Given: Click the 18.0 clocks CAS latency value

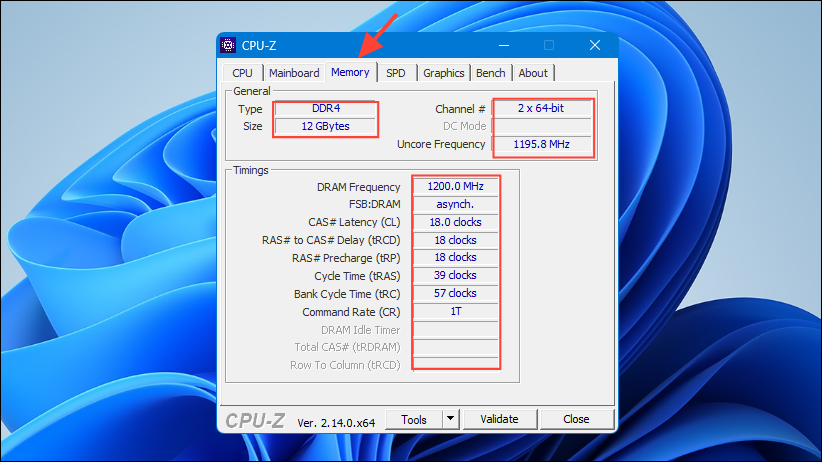Looking at the screenshot, I should coord(456,222).
